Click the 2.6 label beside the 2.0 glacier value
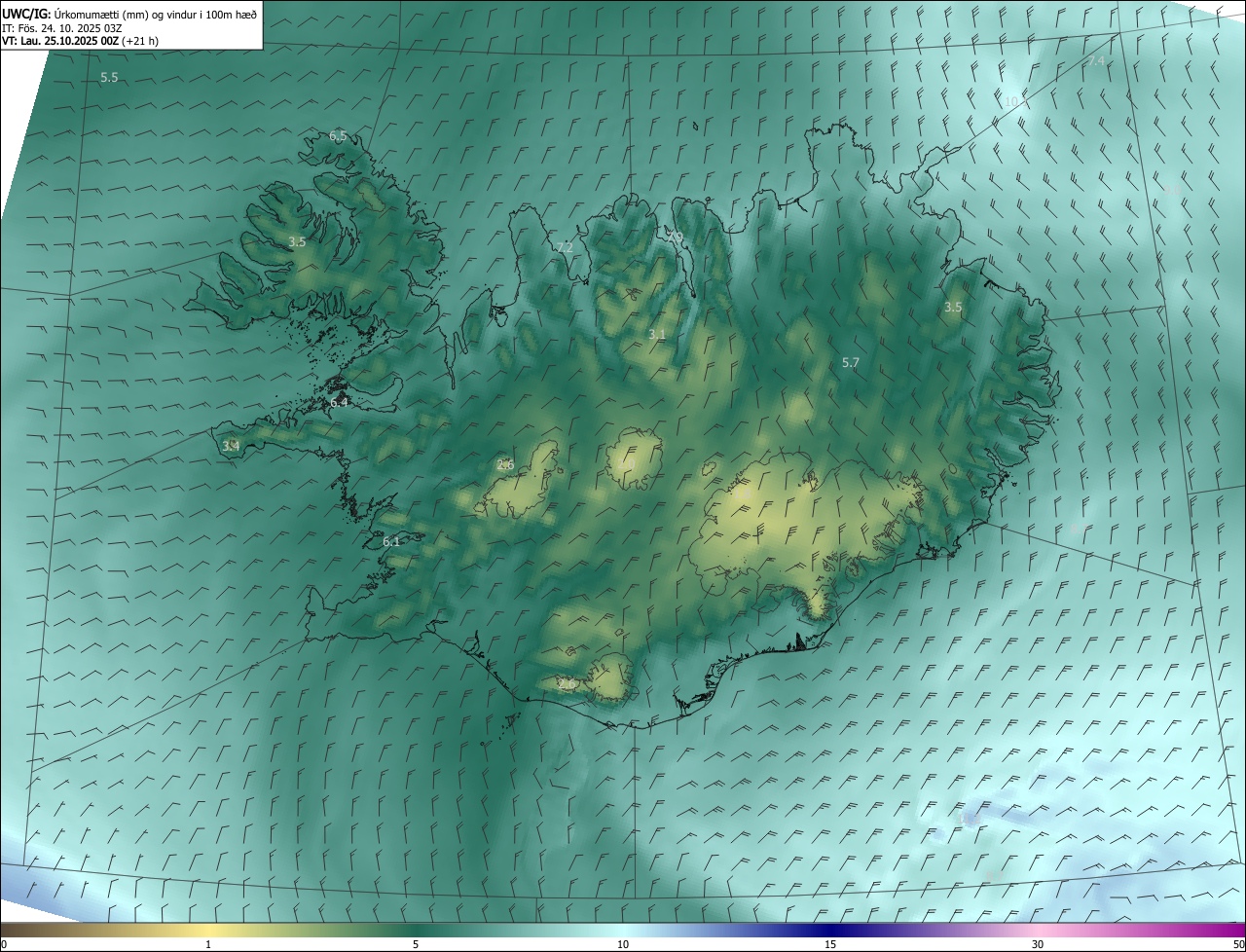1246x952 pixels. 505,465
